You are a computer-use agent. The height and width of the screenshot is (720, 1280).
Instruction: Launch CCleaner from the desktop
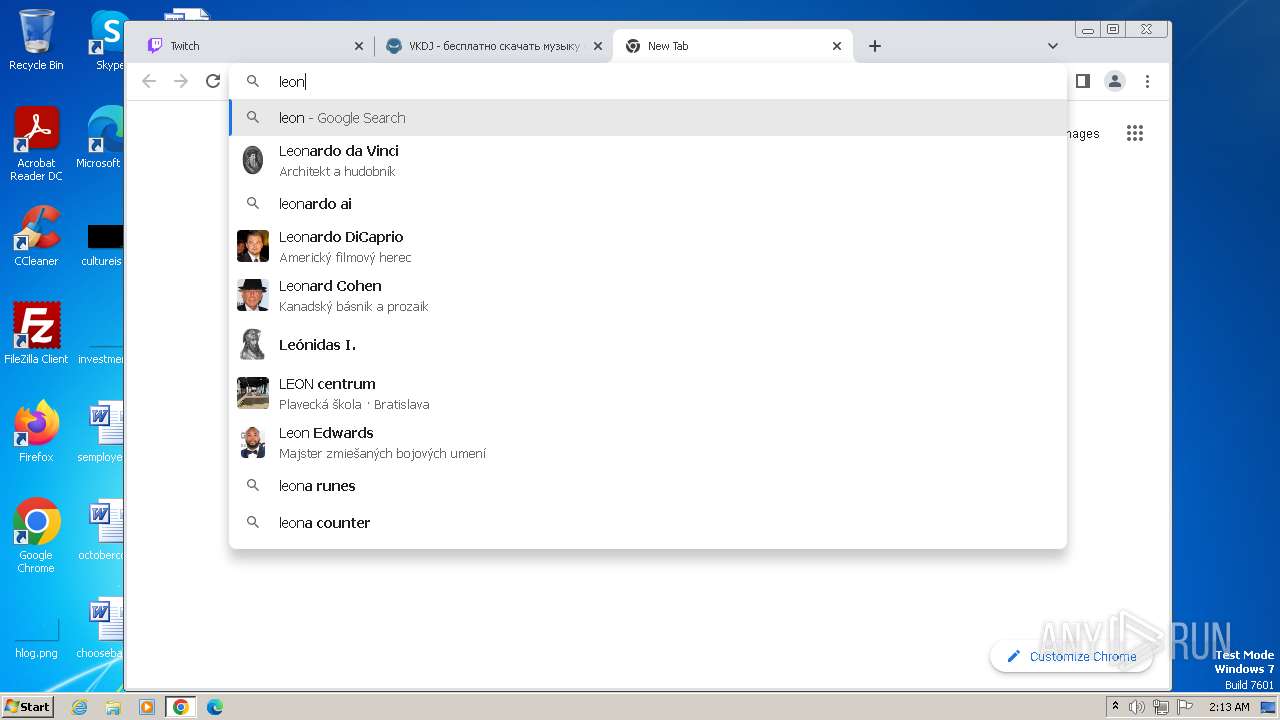point(36,236)
